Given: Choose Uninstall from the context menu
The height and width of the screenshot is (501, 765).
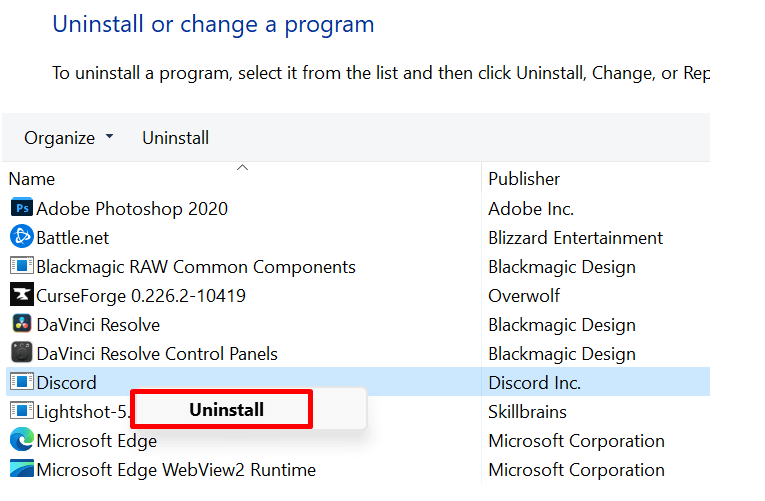Looking at the screenshot, I should click(227, 410).
